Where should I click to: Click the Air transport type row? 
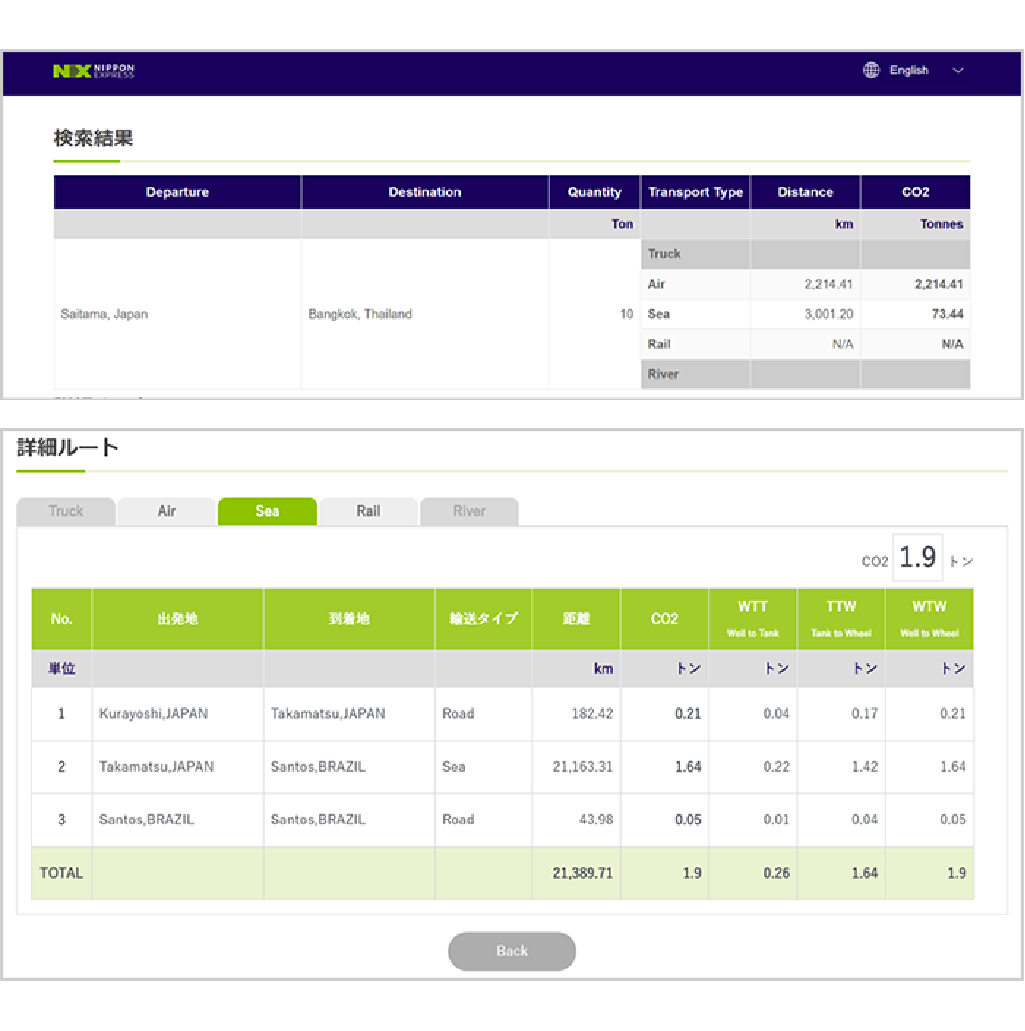coord(805,284)
